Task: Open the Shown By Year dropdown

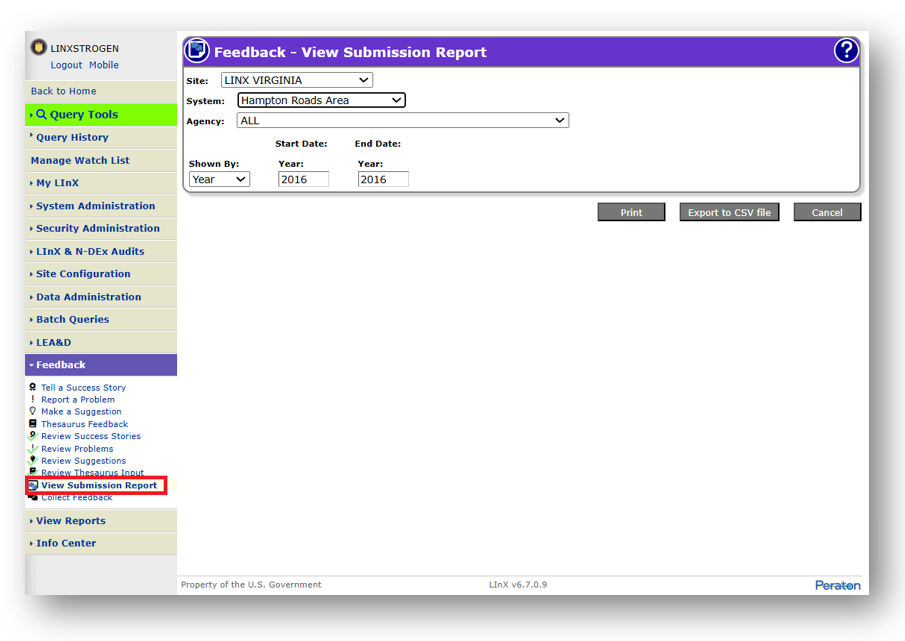Action: (x=219, y=179)
